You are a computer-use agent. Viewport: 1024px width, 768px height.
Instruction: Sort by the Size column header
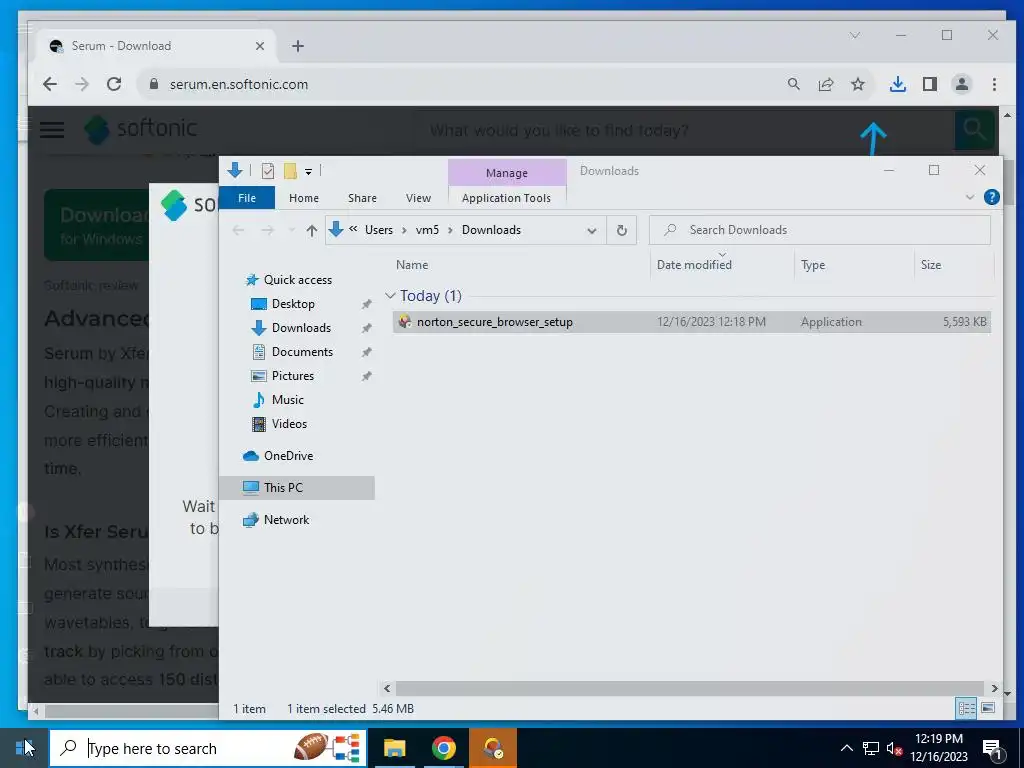pyautogui.click(x=931, y=264)
